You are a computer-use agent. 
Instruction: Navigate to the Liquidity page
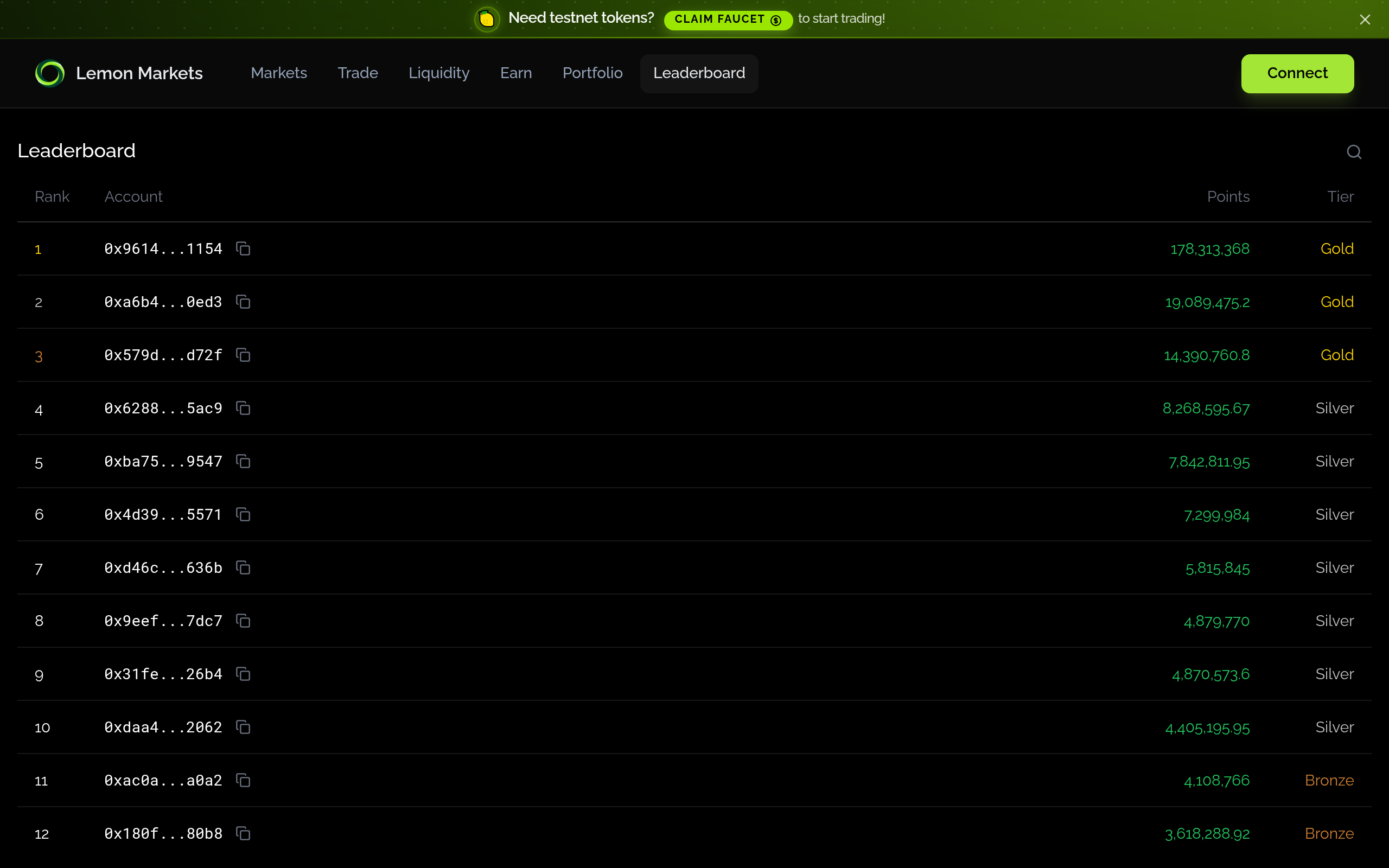click(x=438, y=73)
